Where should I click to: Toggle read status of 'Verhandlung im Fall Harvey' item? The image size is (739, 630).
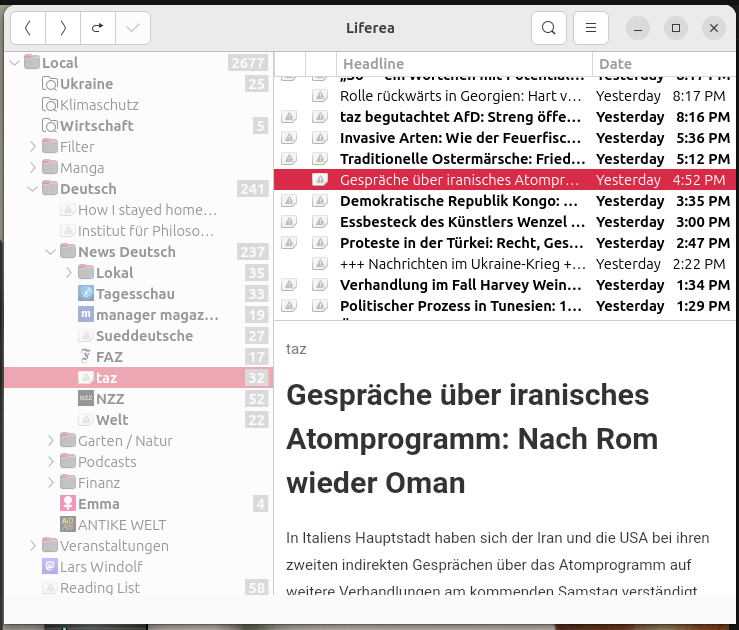coord(289,285)
